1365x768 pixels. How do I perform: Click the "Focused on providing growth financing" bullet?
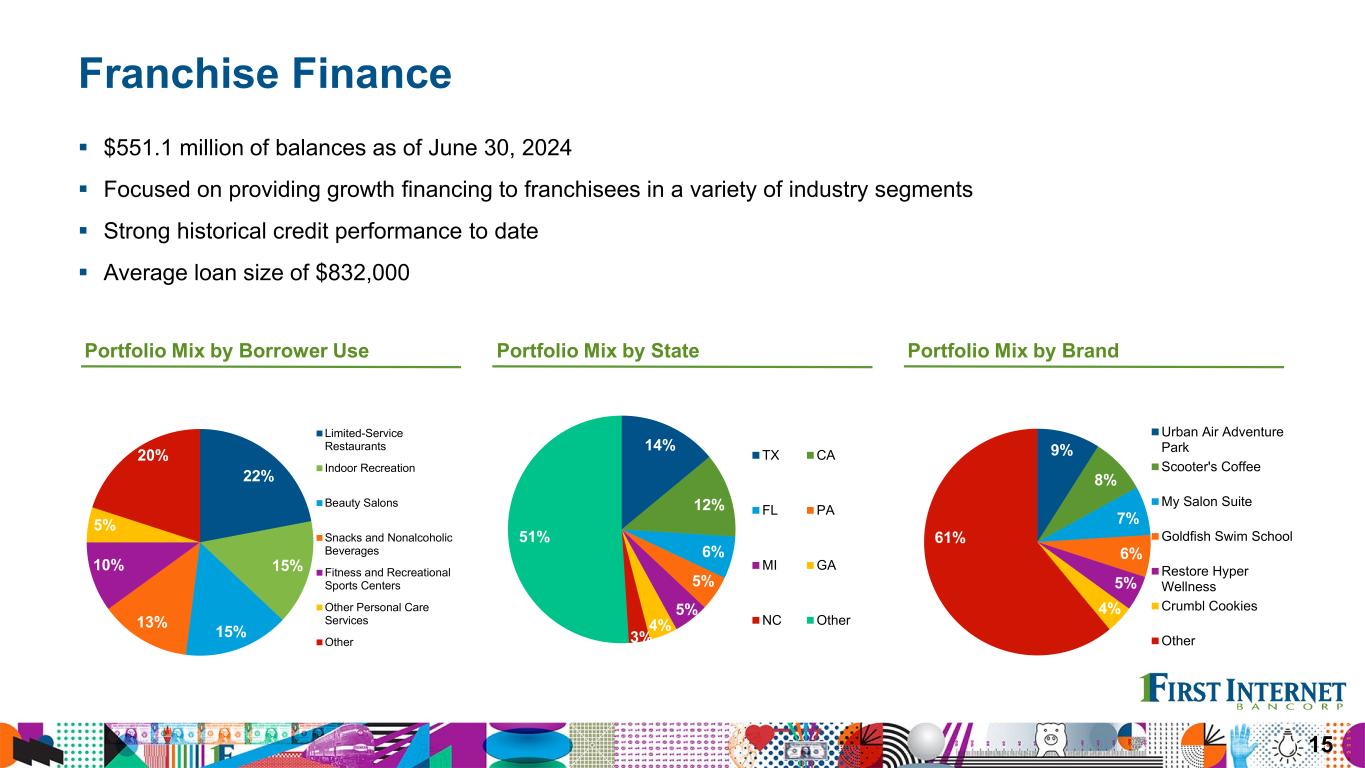point(538,189)
